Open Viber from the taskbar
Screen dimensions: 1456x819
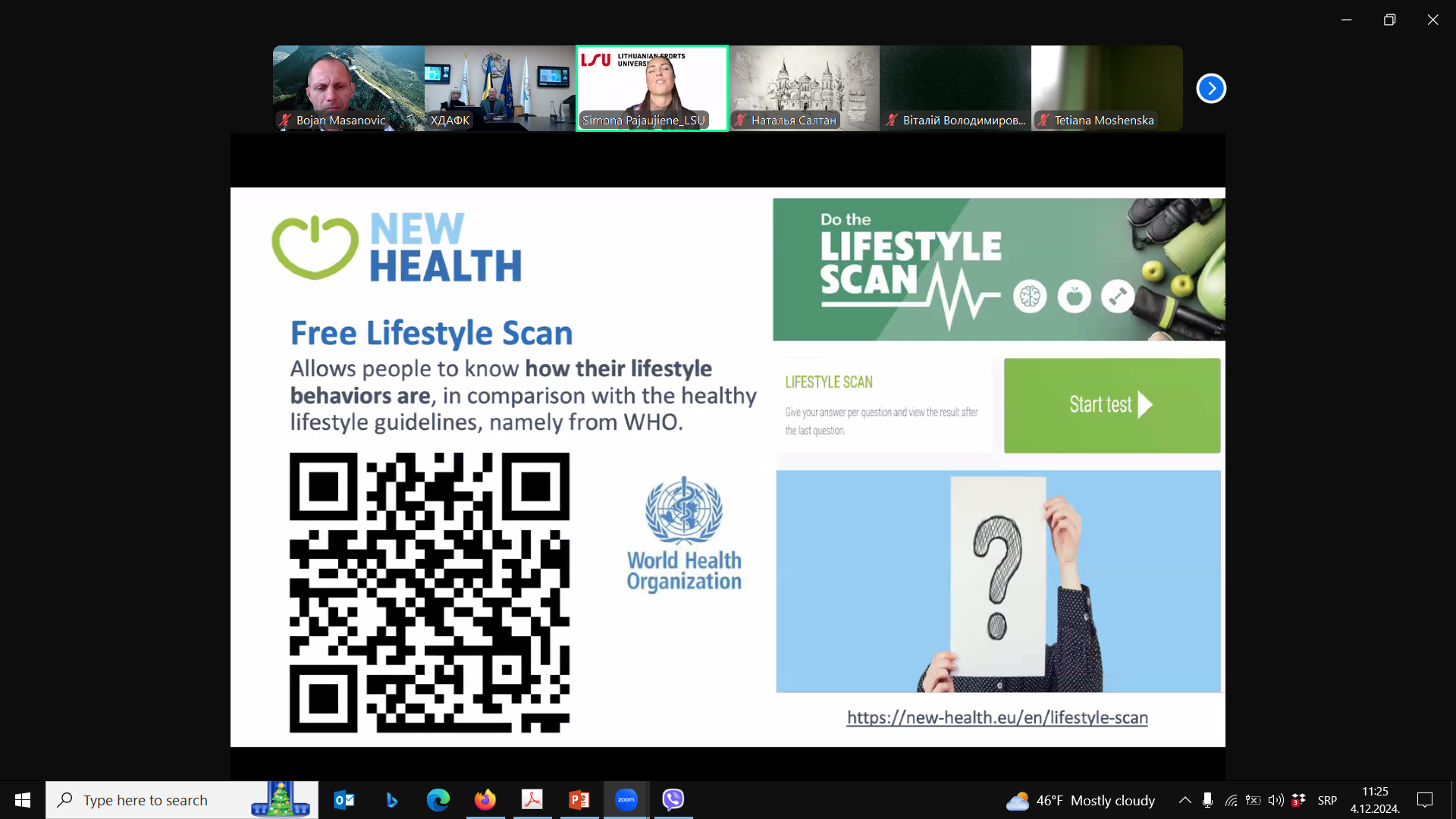[673, 800]
